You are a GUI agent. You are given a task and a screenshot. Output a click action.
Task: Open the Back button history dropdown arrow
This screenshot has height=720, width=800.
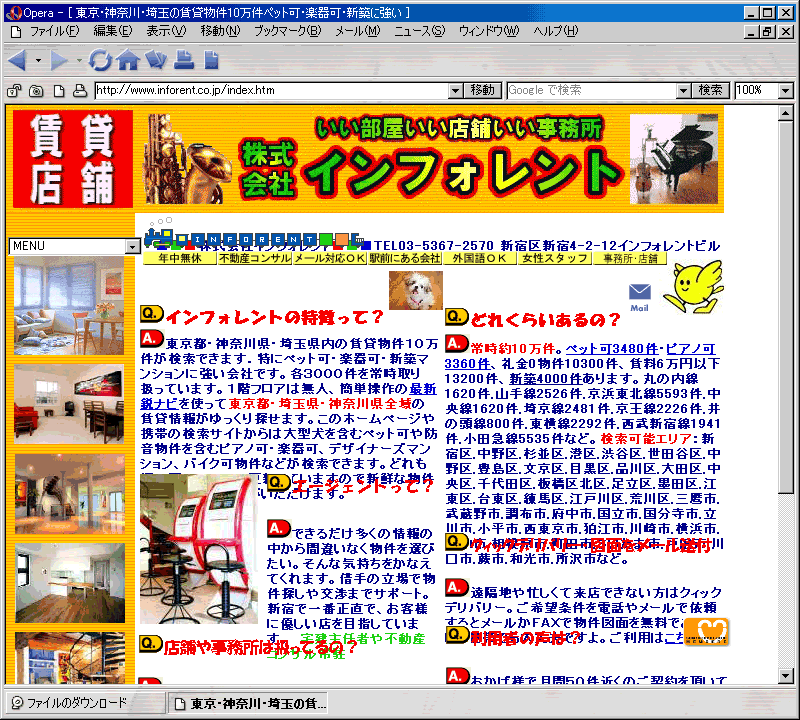point(38,61)
